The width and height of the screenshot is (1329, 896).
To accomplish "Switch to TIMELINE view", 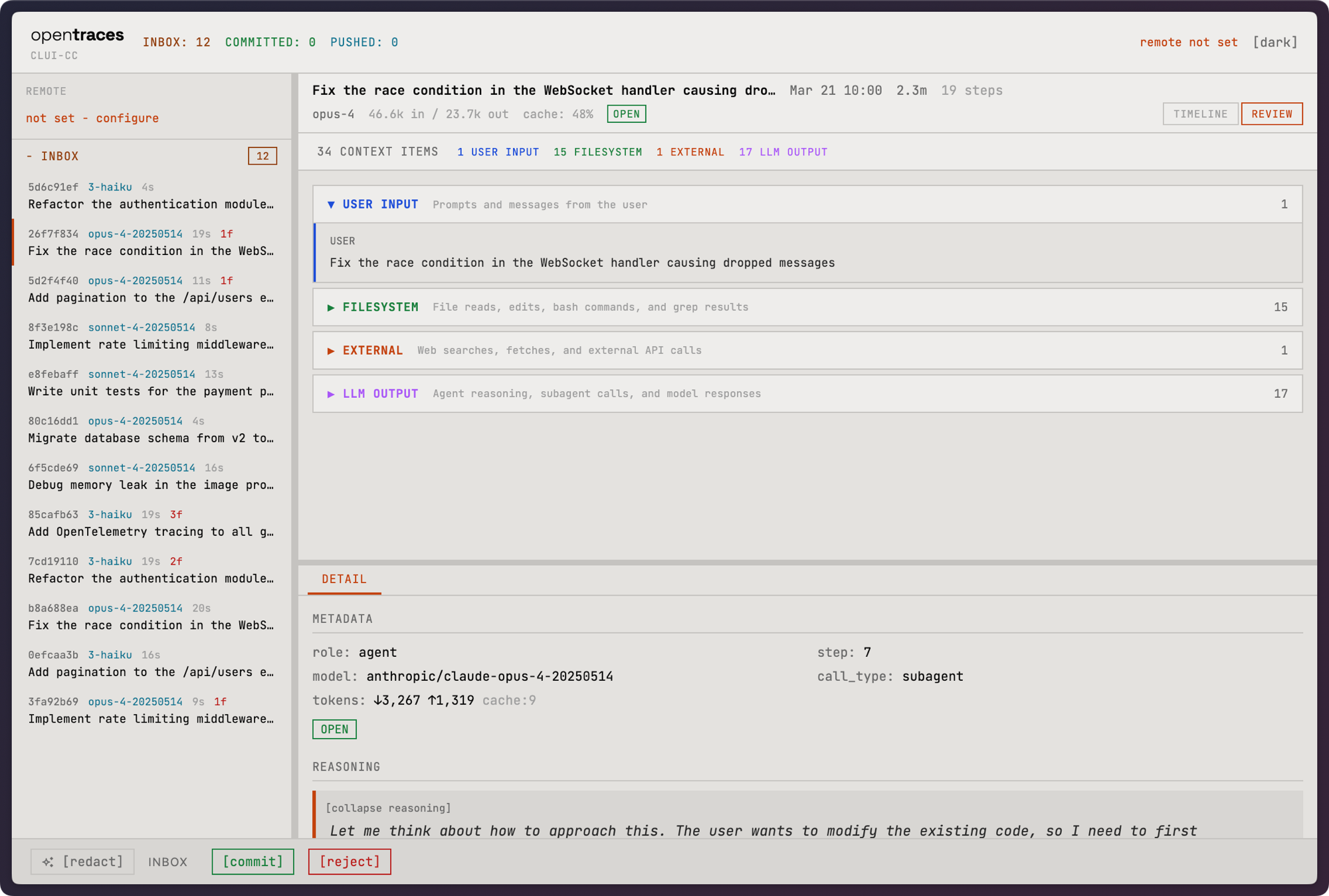I will click(x=1200, y=114).
